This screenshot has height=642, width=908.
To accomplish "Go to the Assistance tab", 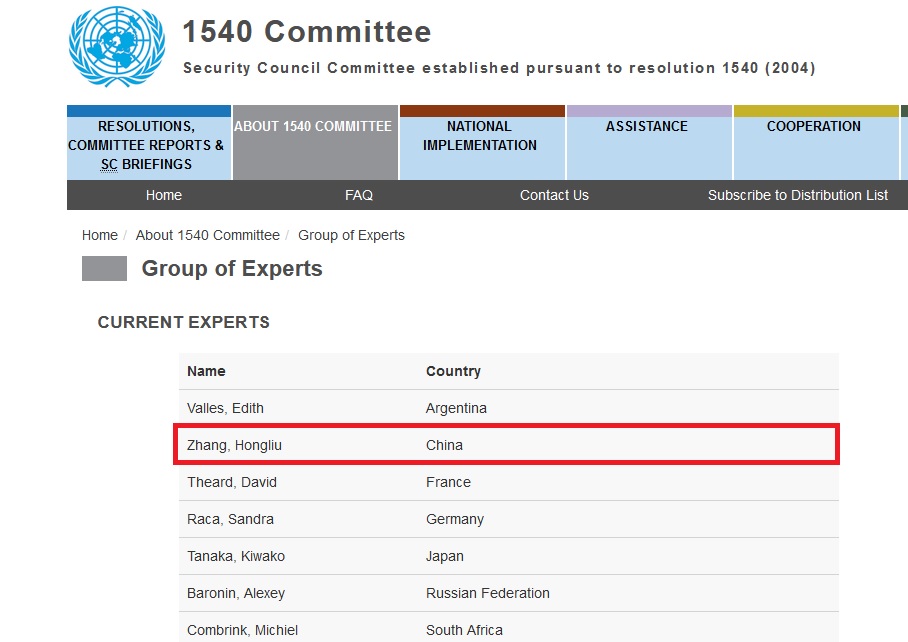I will [649, 143].
